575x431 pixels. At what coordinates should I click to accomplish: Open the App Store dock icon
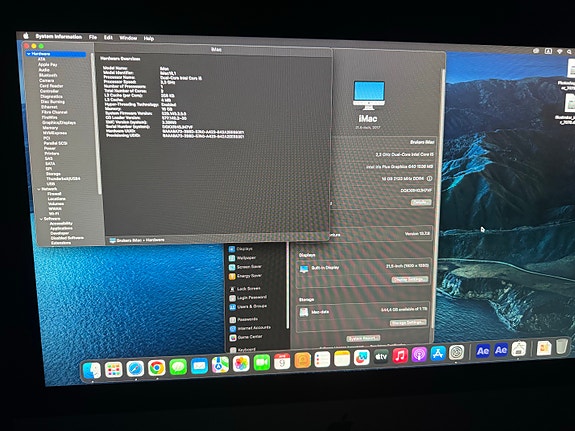pos(438,354)
